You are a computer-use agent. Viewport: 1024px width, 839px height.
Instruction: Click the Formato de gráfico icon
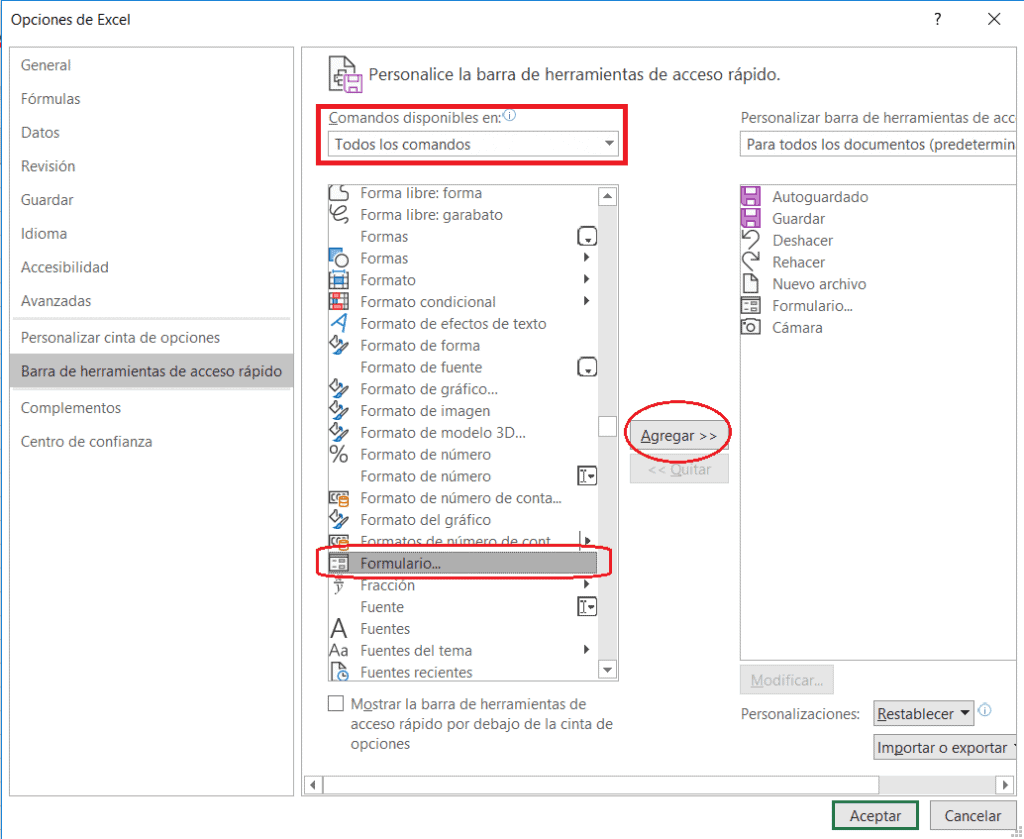tap(338, 388)
